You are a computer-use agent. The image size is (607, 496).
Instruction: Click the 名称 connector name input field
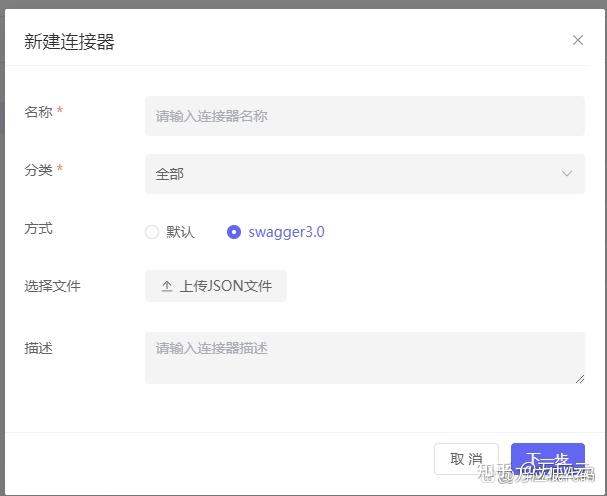365,116
